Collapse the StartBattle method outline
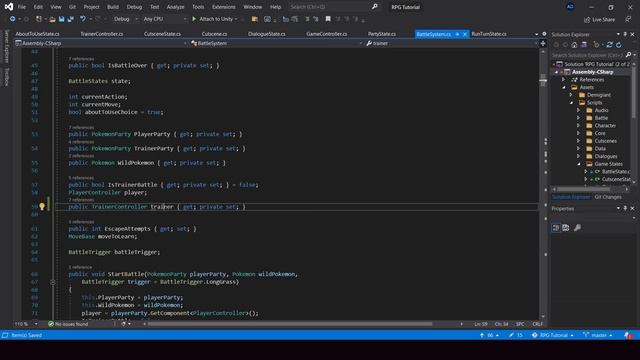Viewport: 640px width, 360px height. 53,282
